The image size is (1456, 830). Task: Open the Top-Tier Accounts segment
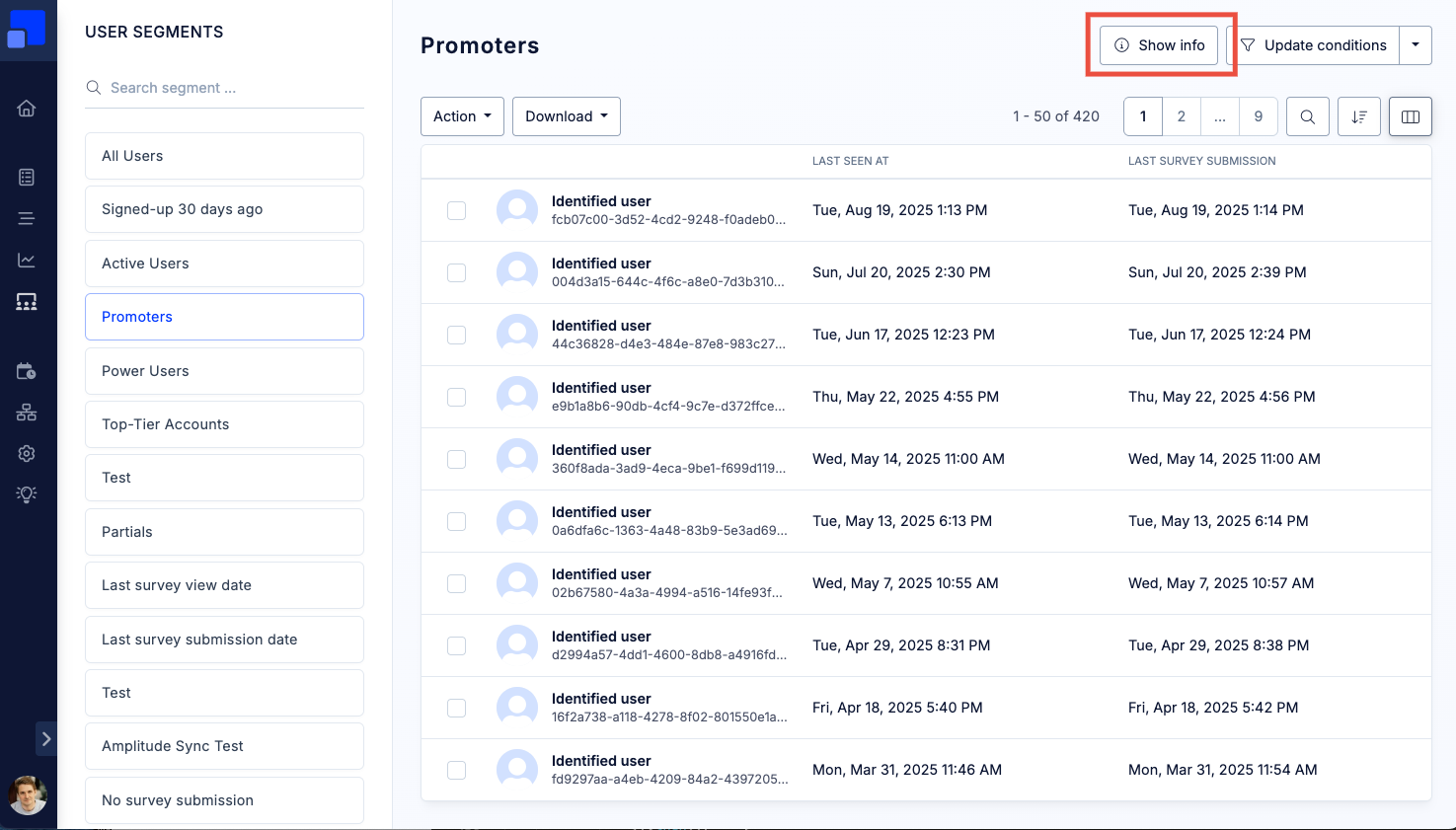click(x=224, y=424)
